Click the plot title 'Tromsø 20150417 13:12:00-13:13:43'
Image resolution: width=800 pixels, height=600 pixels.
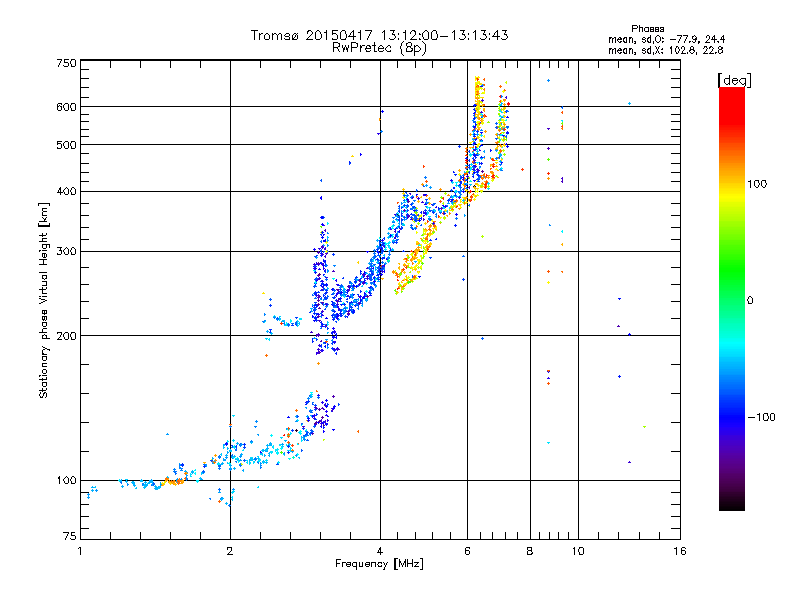tap(379, 35)
